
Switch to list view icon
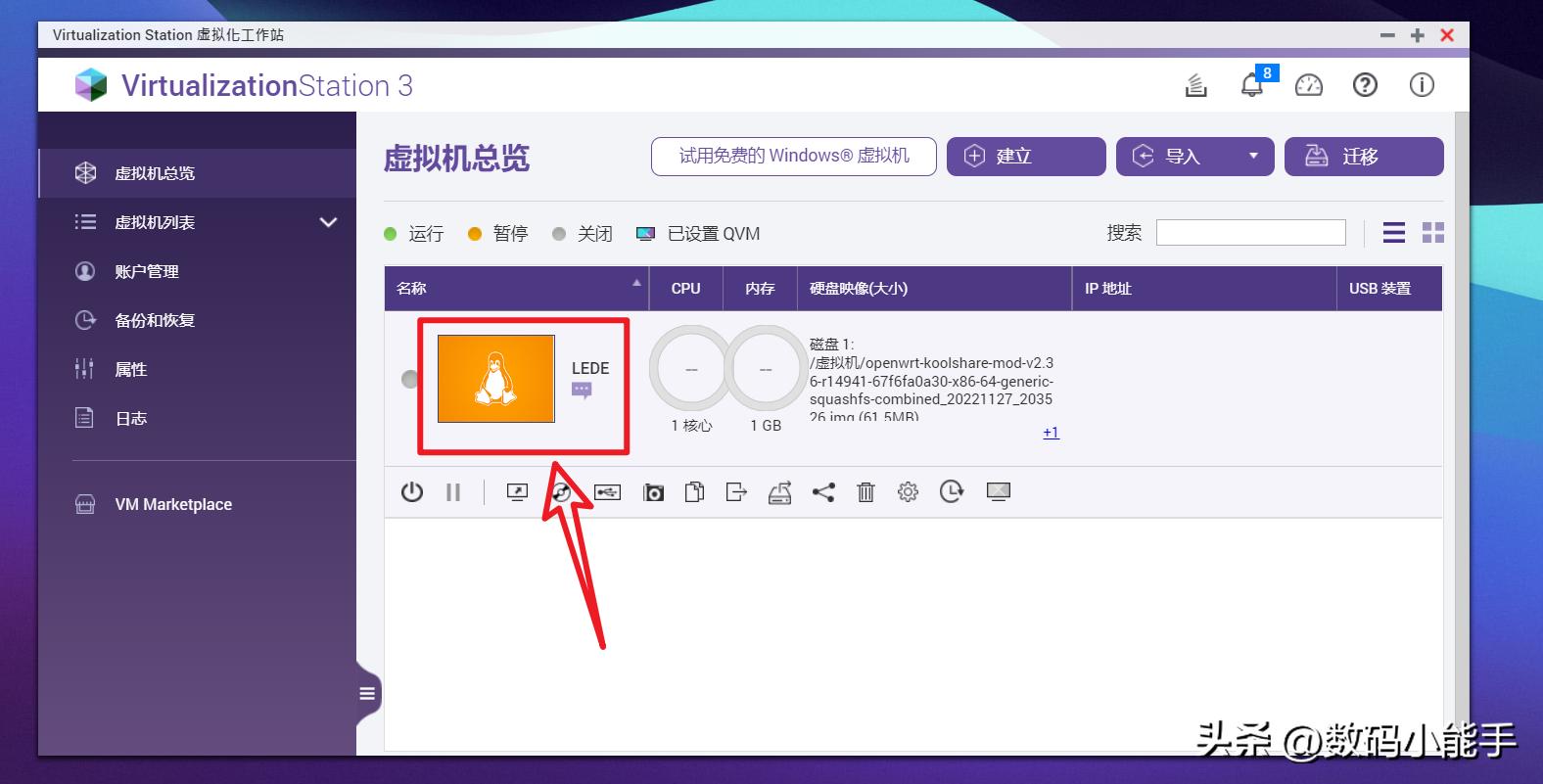point(1394,232)
